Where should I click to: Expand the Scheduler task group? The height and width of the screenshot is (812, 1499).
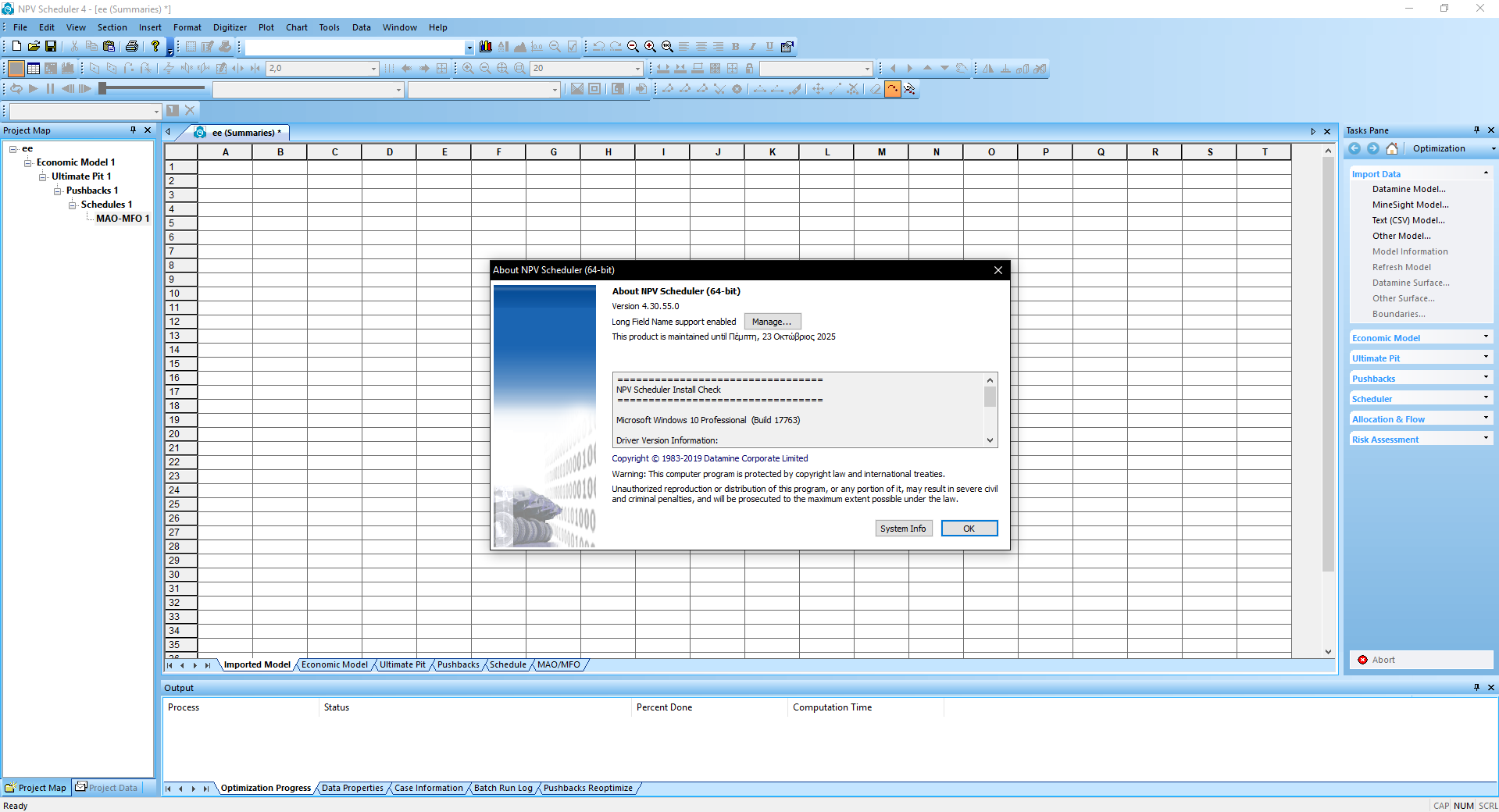point(1486,397)
